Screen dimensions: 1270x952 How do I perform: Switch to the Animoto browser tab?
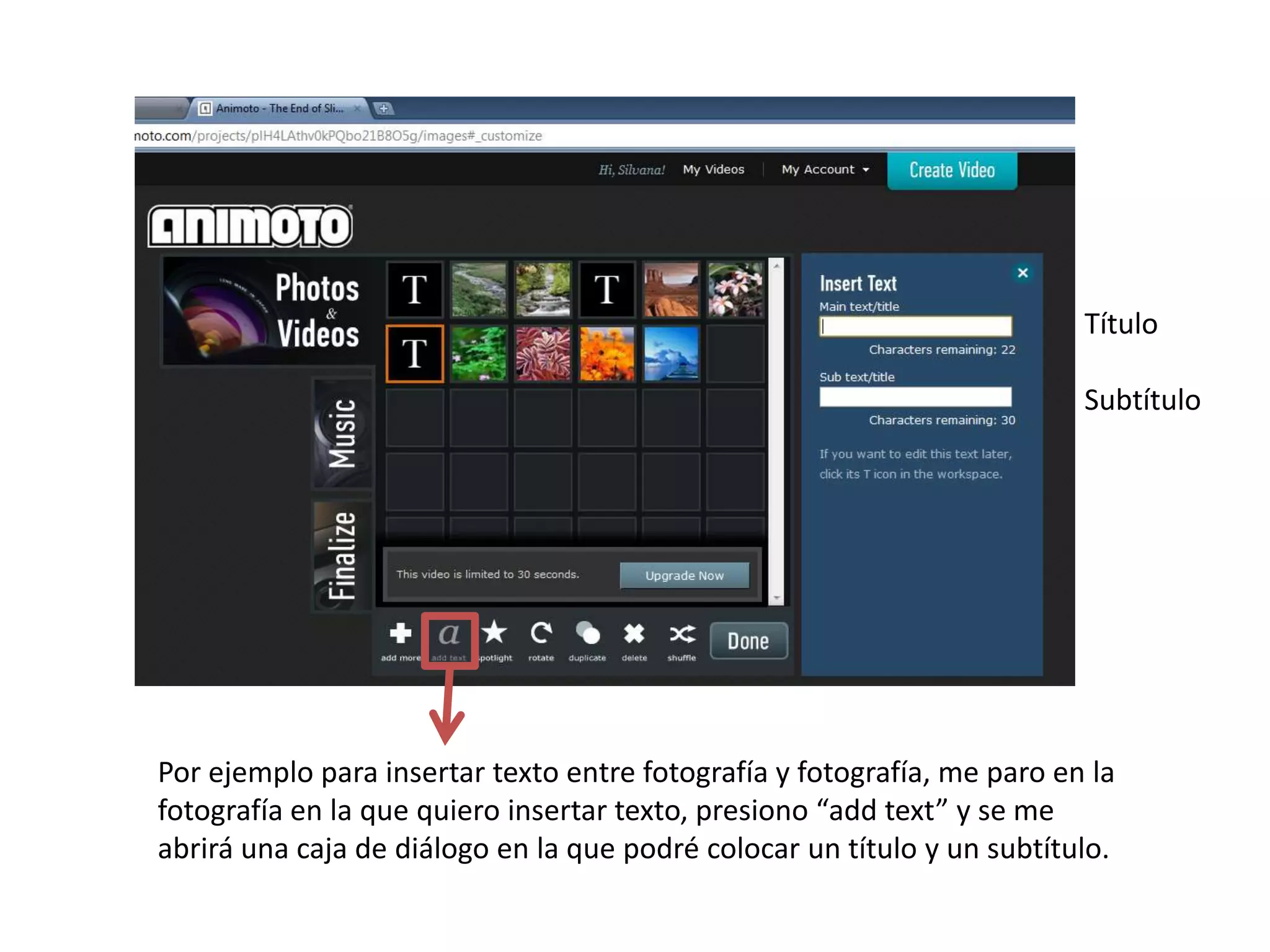(279, 108)
